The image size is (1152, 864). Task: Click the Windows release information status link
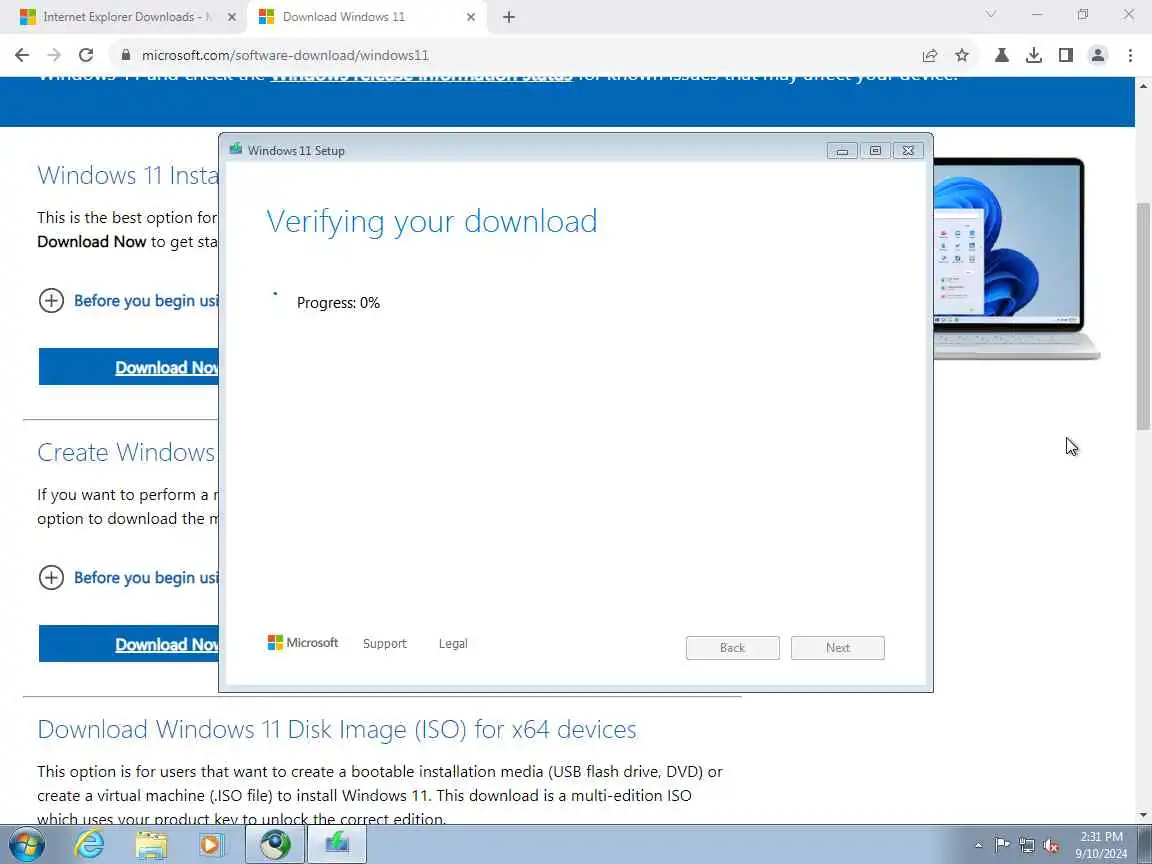421,76
